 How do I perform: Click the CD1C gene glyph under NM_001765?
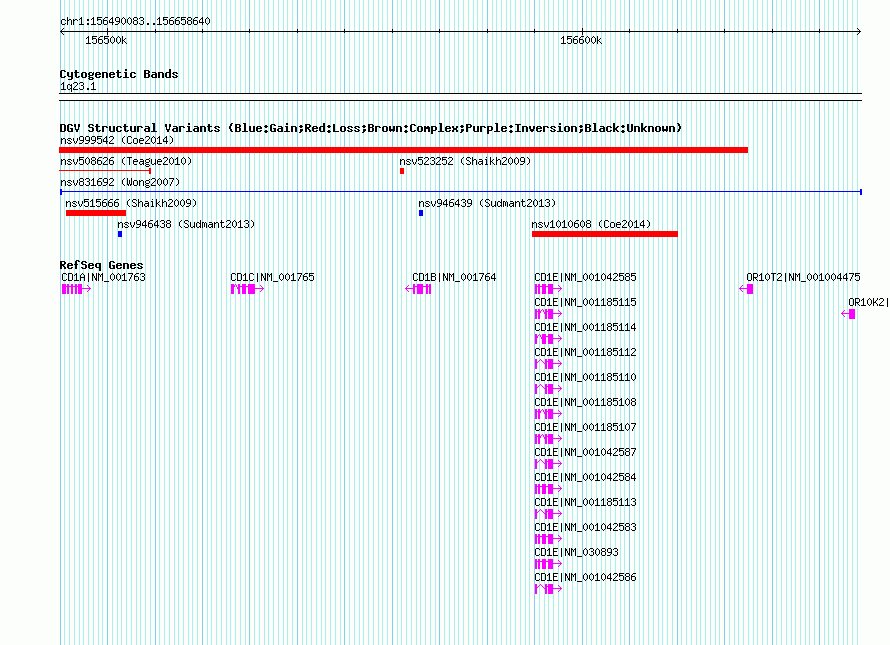coord(247,289)
